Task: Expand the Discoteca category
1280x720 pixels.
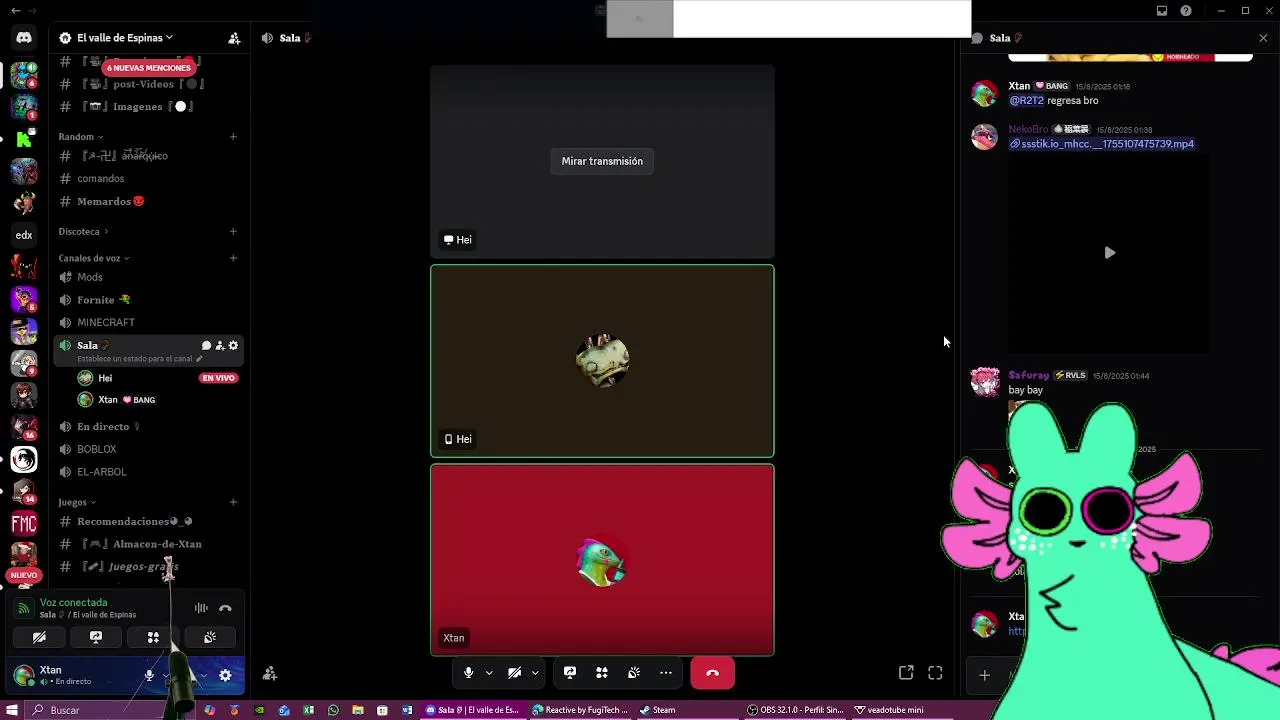Action: pos(83,231)
